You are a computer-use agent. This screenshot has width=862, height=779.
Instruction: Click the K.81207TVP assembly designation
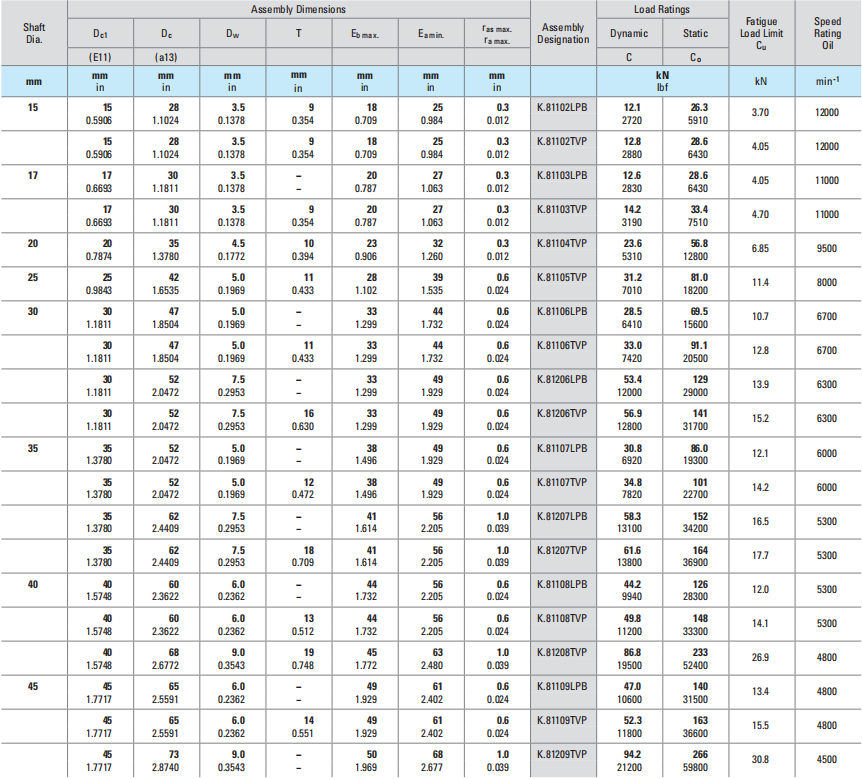562,549
